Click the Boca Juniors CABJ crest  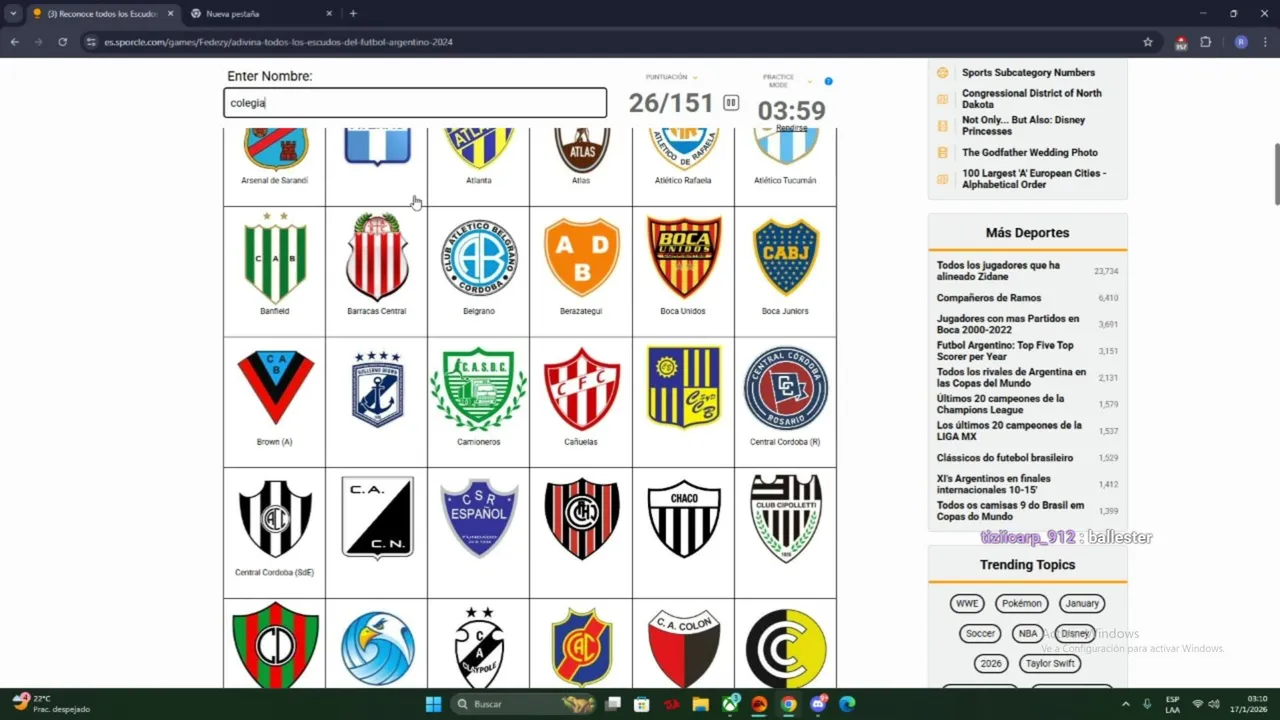pos(785,258)
